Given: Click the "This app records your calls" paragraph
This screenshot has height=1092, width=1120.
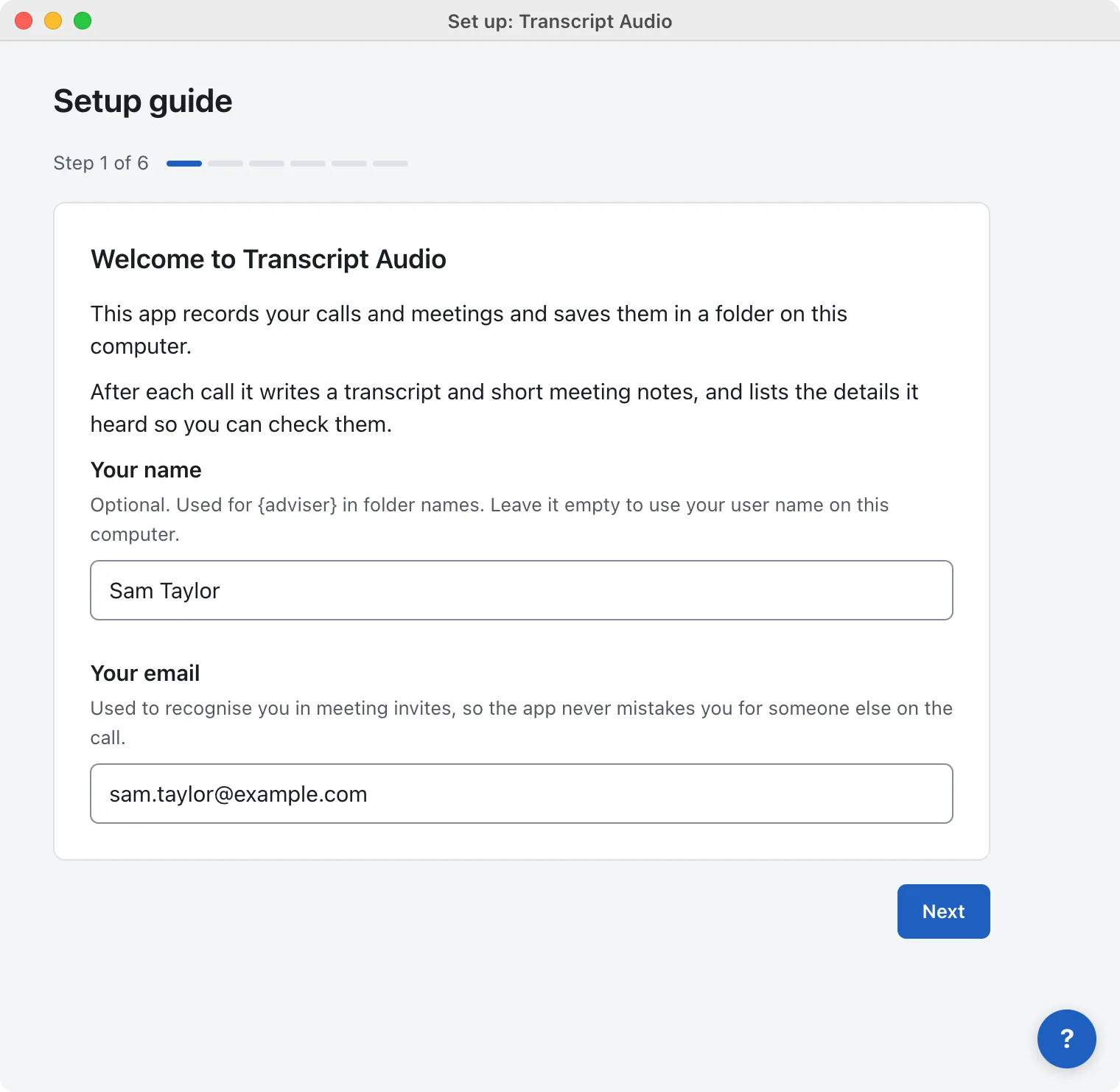Looking at the screenshot, I should (x=469, y=330).
